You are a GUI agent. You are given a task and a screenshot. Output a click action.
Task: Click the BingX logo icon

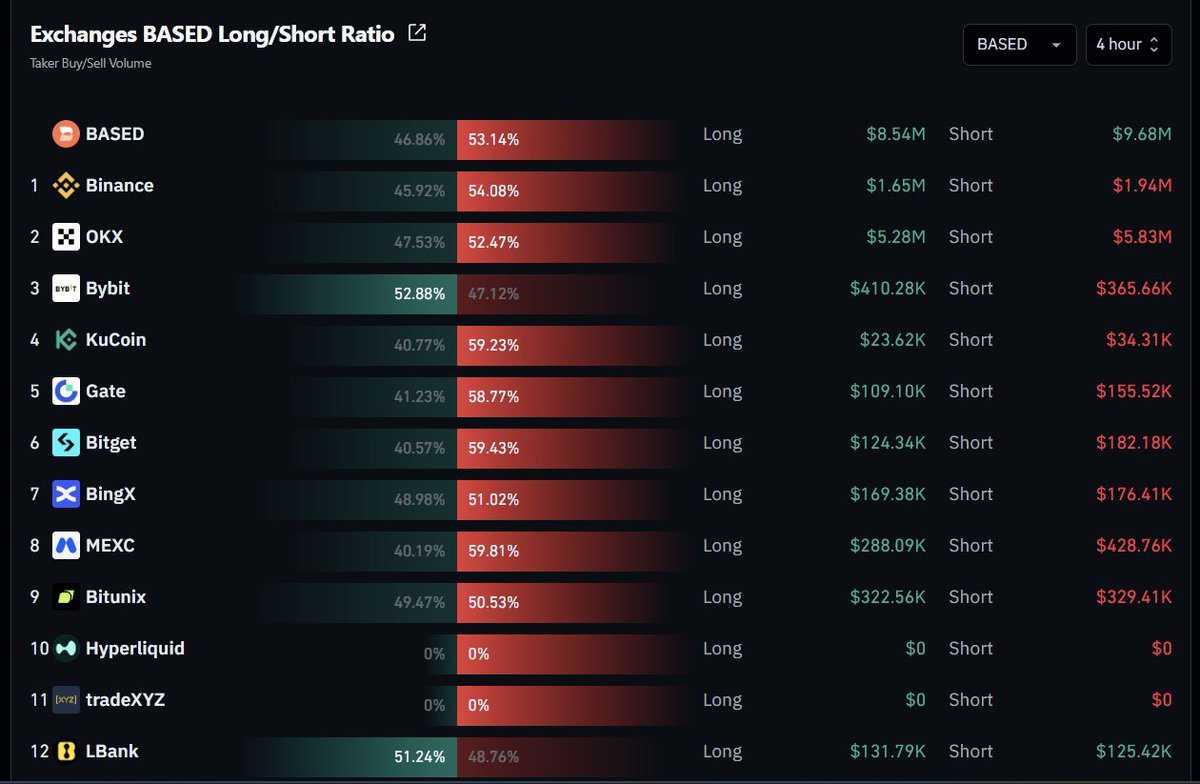tap(66, 494)
